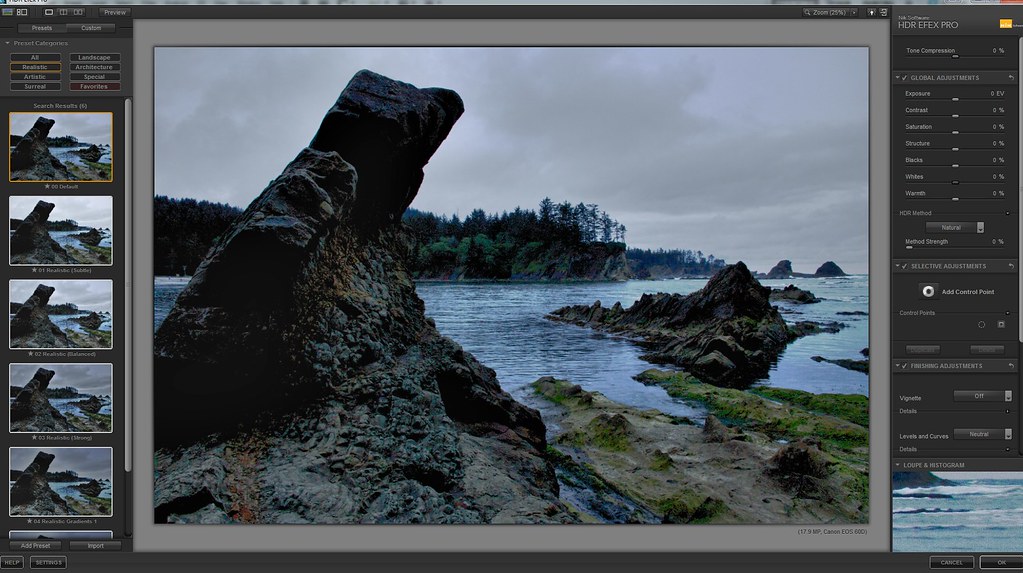Viewport: 1023px width, 573px height.
Task: Open the Vignette dropdown
Action: [983, 396]
